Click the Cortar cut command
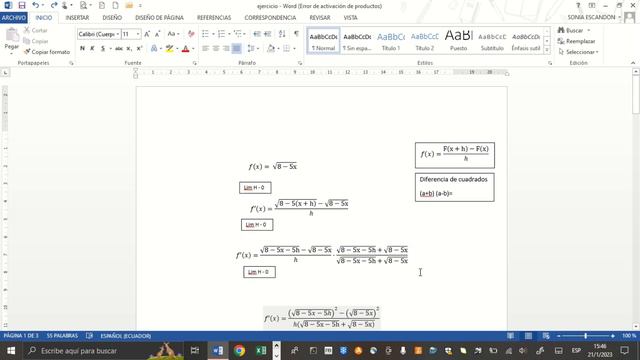 (x=36, y=30)
